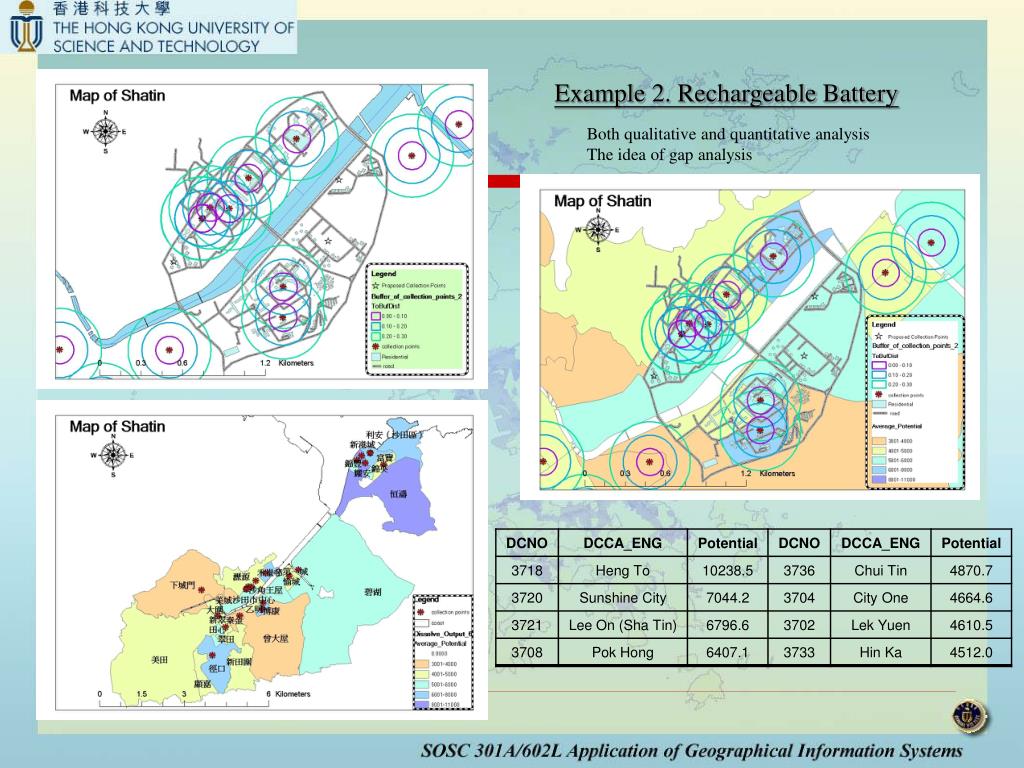Click table cell '7044.2'
The height and width of the screenshot is (768, 1024).
[x=727, y=598]
